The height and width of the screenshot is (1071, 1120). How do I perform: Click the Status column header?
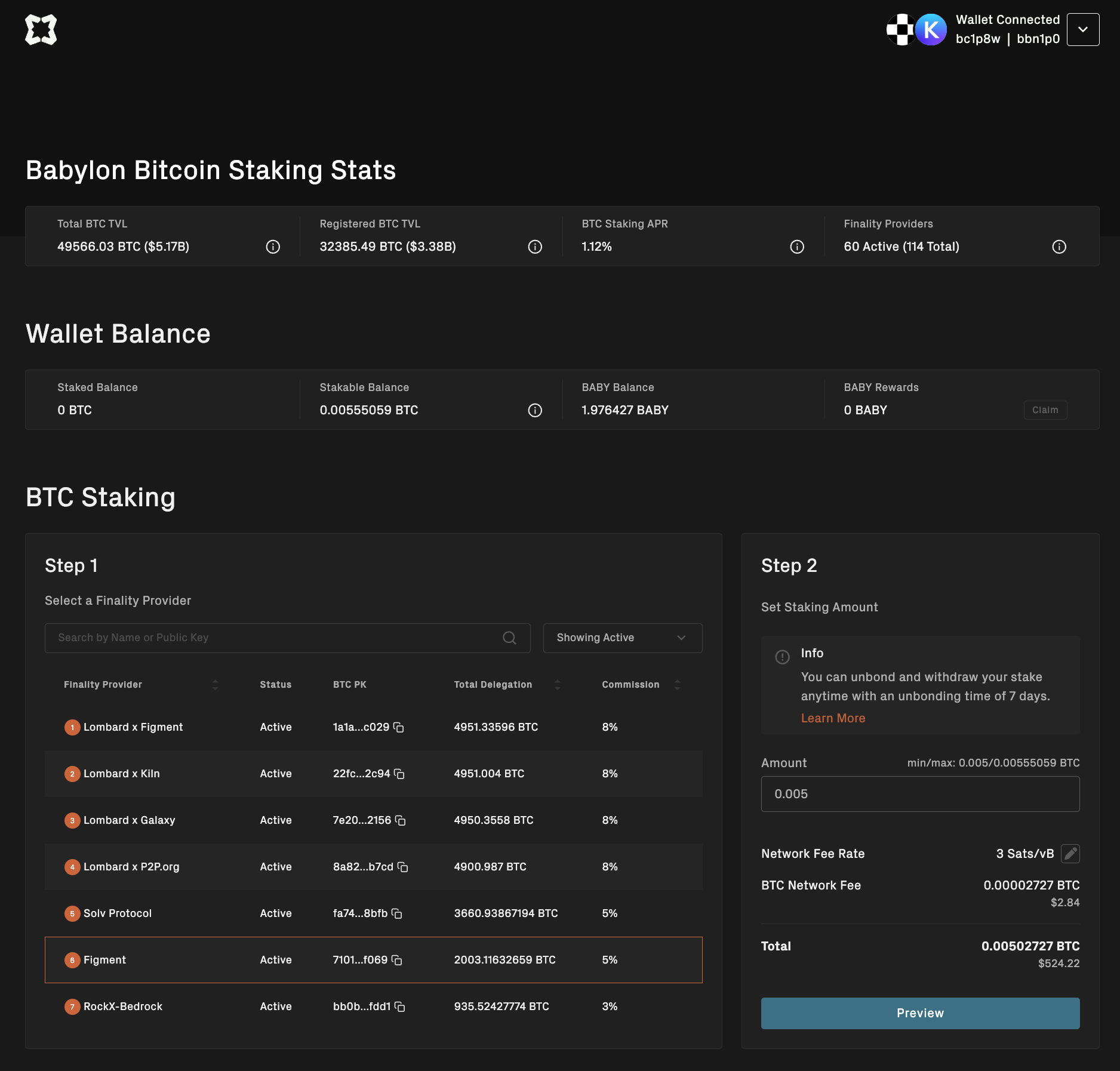click(x=275, y=685)
